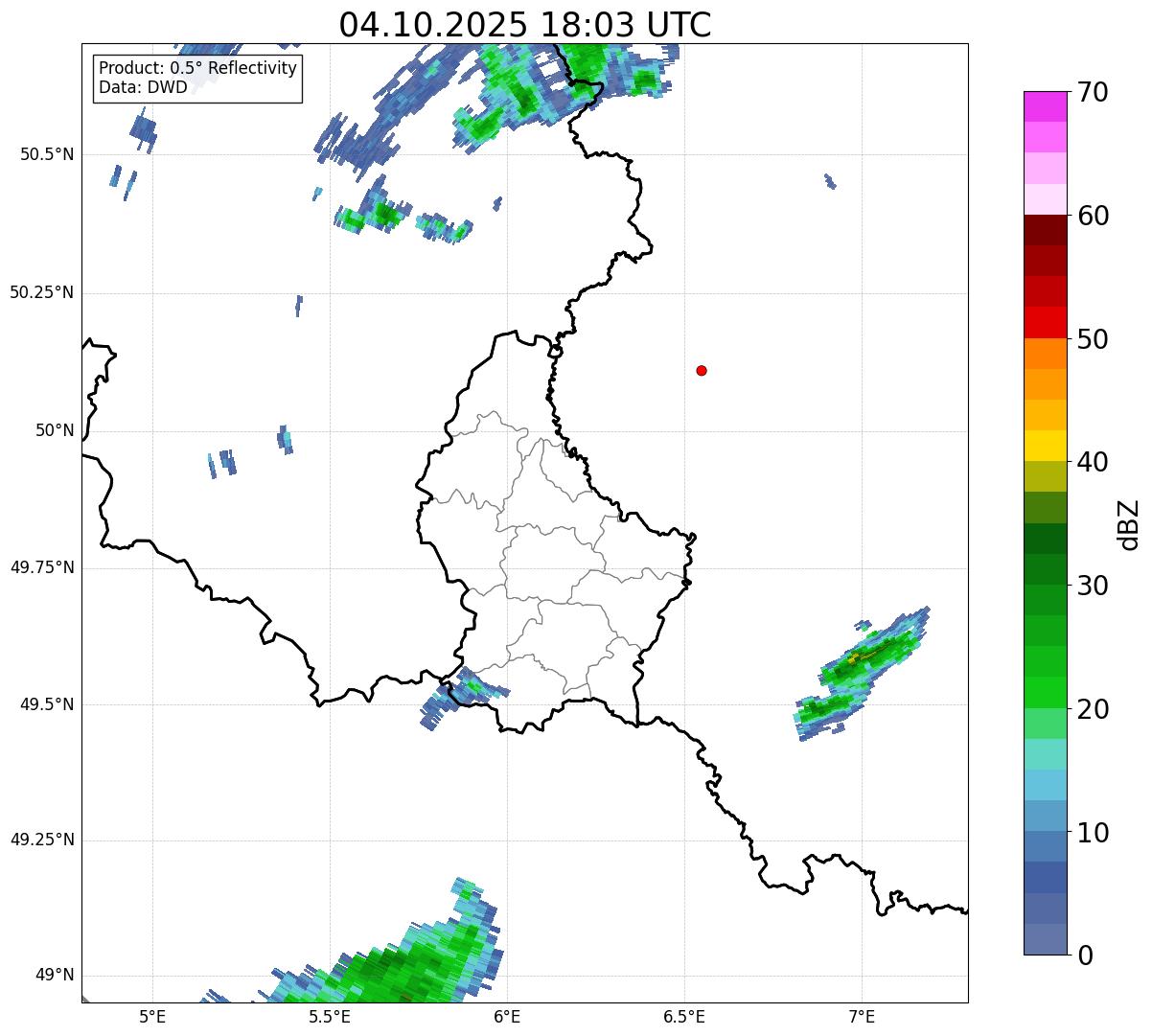Click the colorbar tick label "40"
This screenshot has height=1036, width=1152.
click(x=1093, y=462)
